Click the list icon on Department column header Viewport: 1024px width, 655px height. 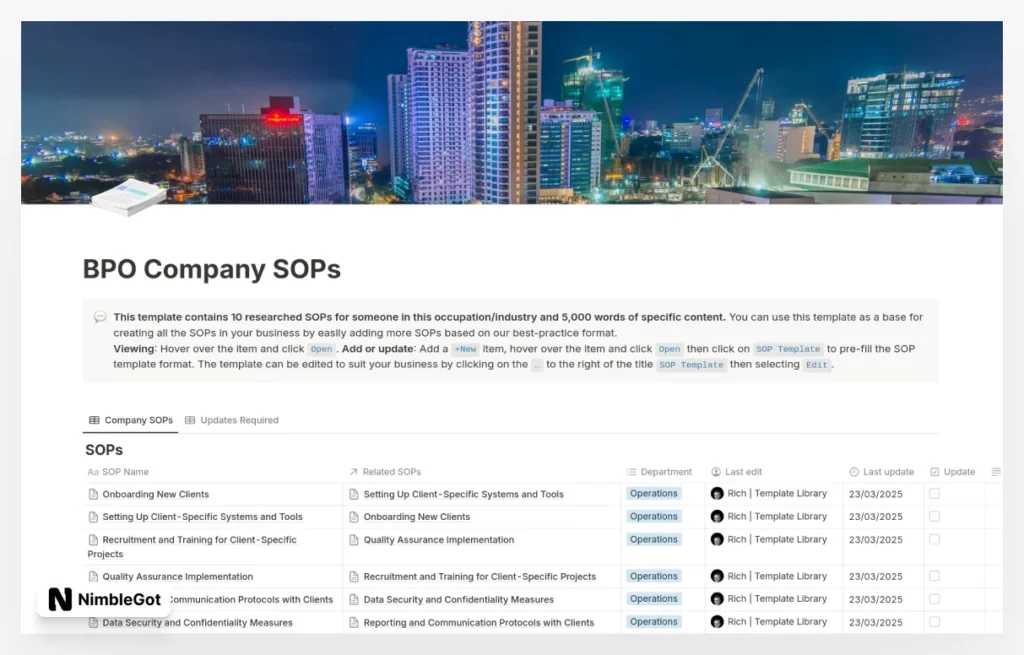(x=632, y=471)
